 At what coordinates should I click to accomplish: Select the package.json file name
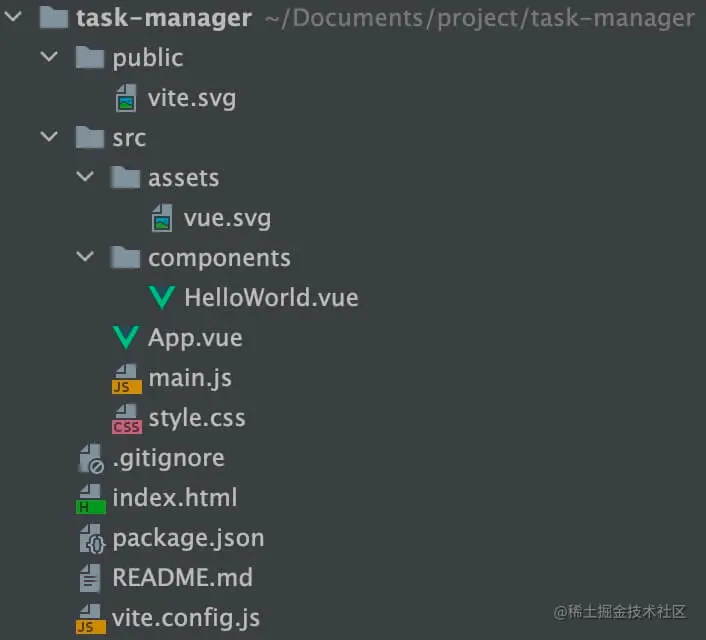coord(188,539)
